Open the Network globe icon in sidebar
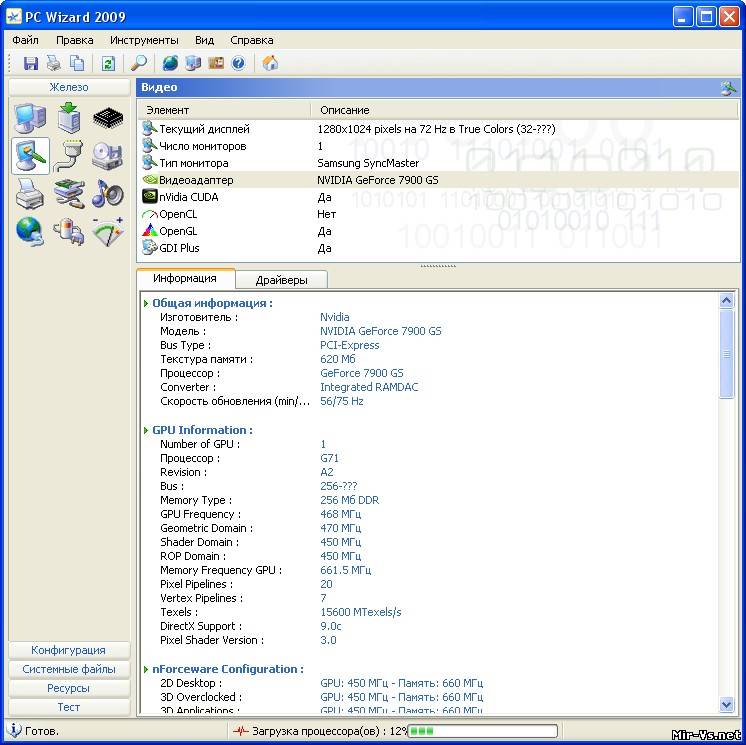The width and height of the screenshot is (746, 745). 30,231
